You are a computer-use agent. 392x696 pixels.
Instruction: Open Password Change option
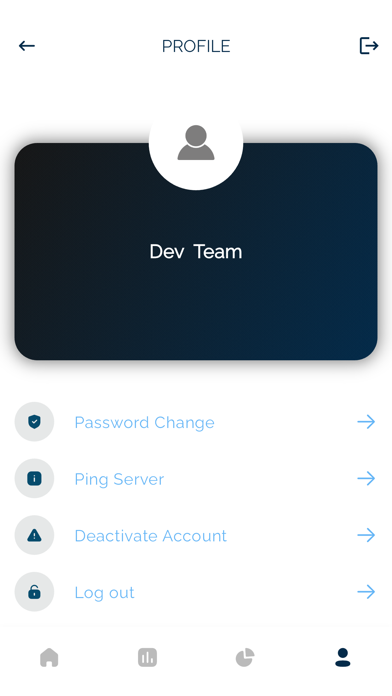144,422
